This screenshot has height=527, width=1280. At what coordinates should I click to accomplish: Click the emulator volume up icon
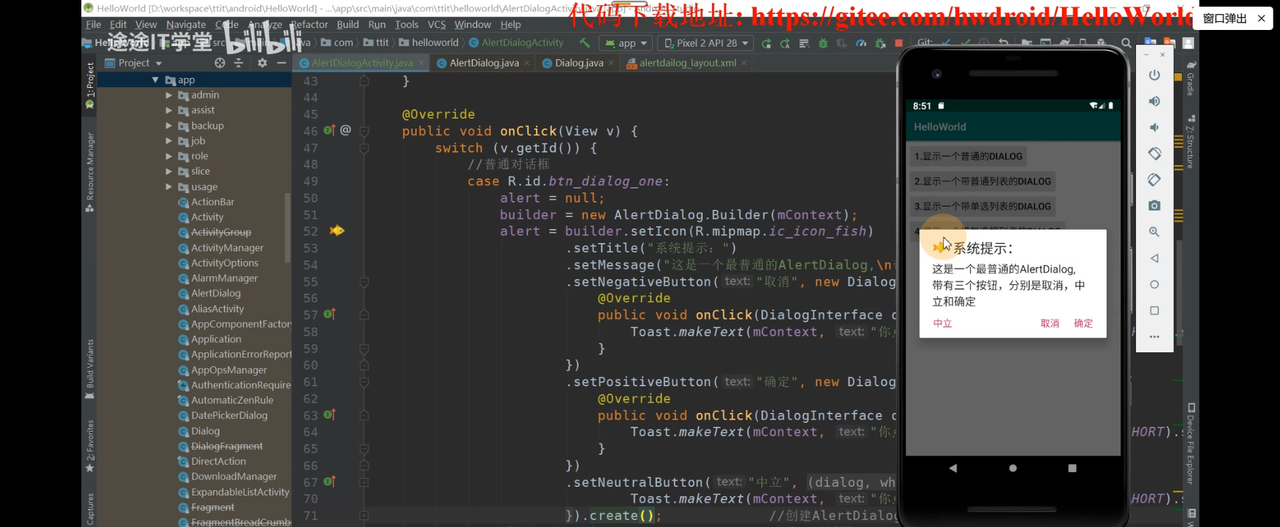(1154, 101)
